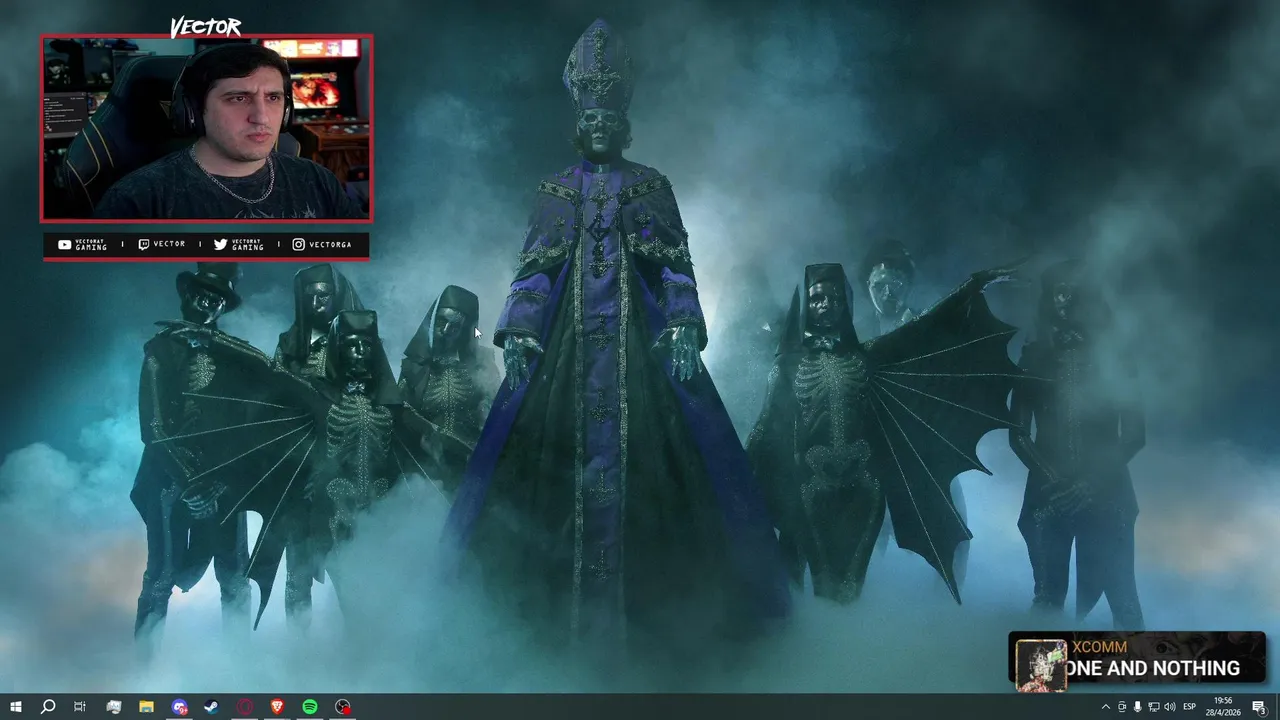
Task: Click the YouTube VectorAT Gaming label
Action: 82,244
